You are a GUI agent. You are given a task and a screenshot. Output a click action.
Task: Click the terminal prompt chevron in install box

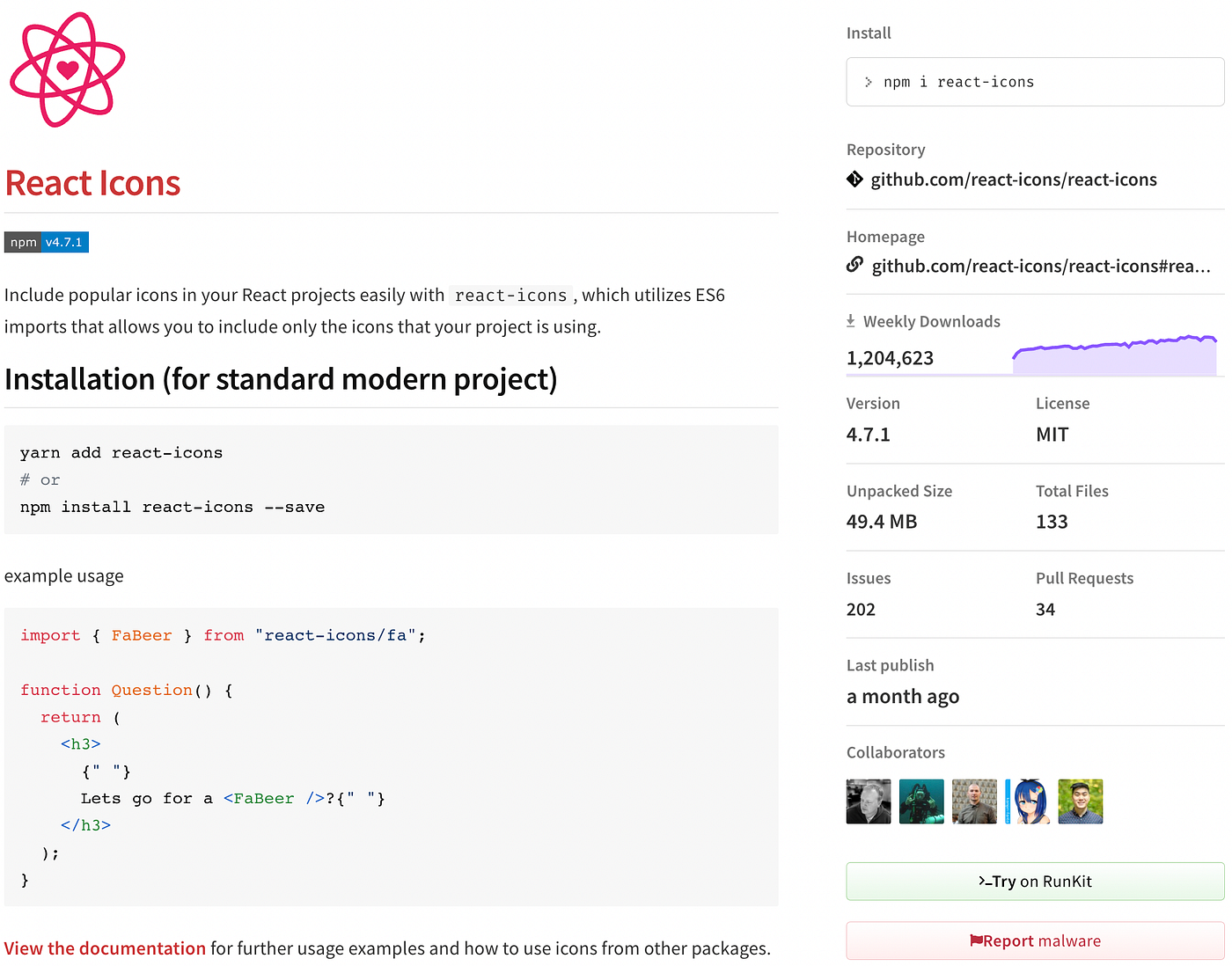869,82
